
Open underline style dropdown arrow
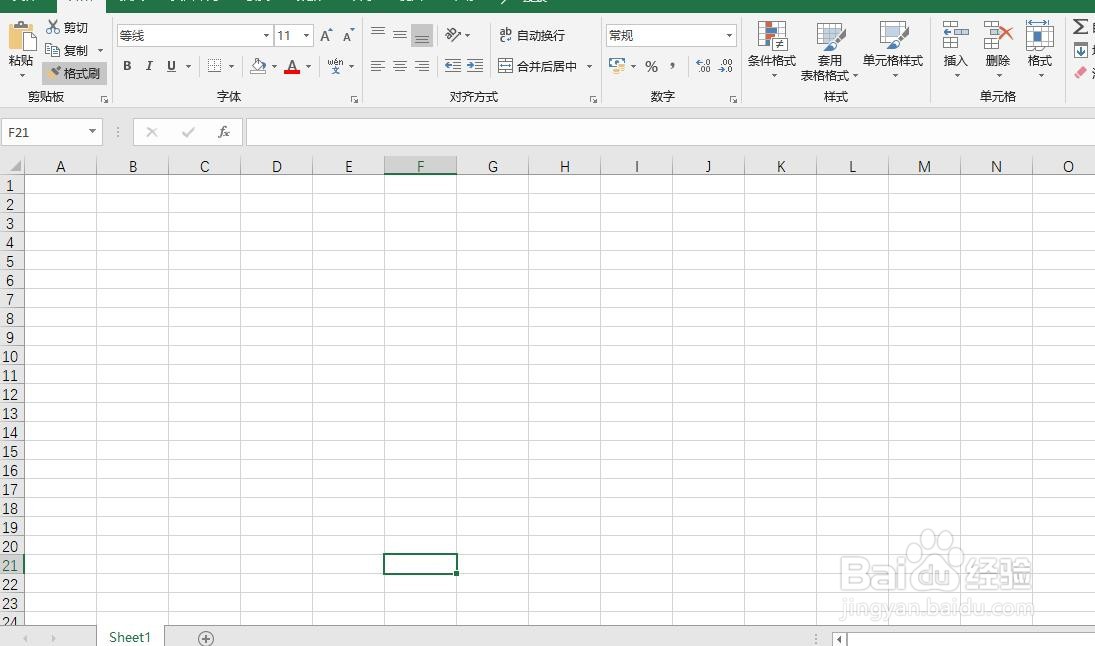[189, 66]
